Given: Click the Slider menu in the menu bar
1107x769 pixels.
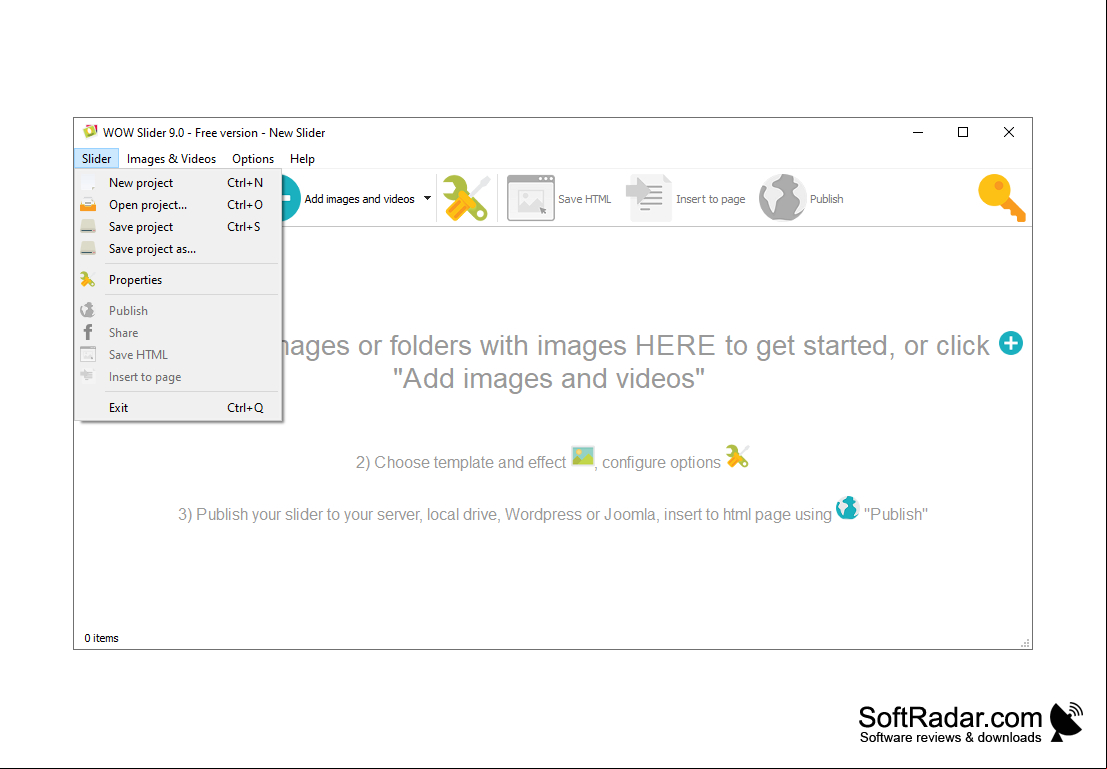Looking at the screenshot, I should [x=96, y=159].
